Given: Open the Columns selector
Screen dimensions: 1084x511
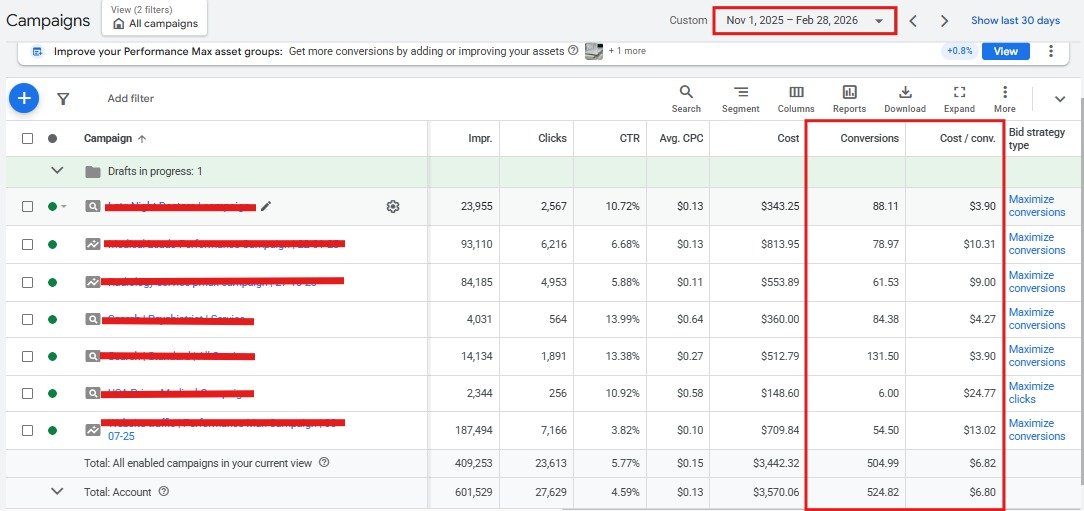Looking at the screenshot, I should coord(796,98).
